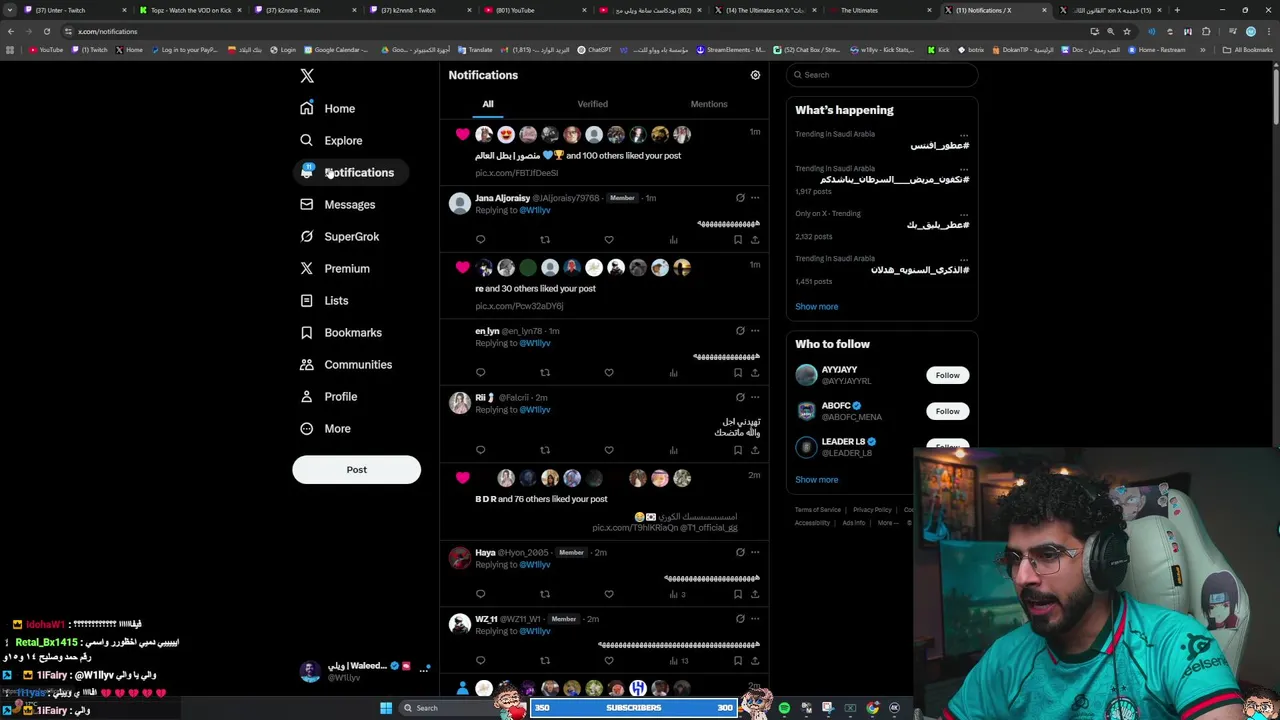The image size is (1280, 720).
Task: Open more options on Haya's reply
Action: 755,552
